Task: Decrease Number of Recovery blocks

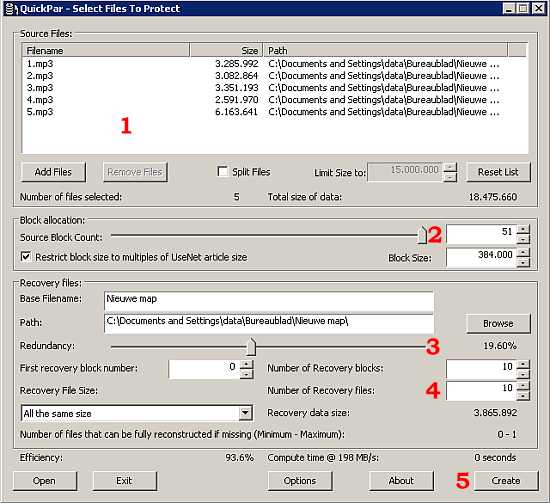Action: (x=523, y=375)
